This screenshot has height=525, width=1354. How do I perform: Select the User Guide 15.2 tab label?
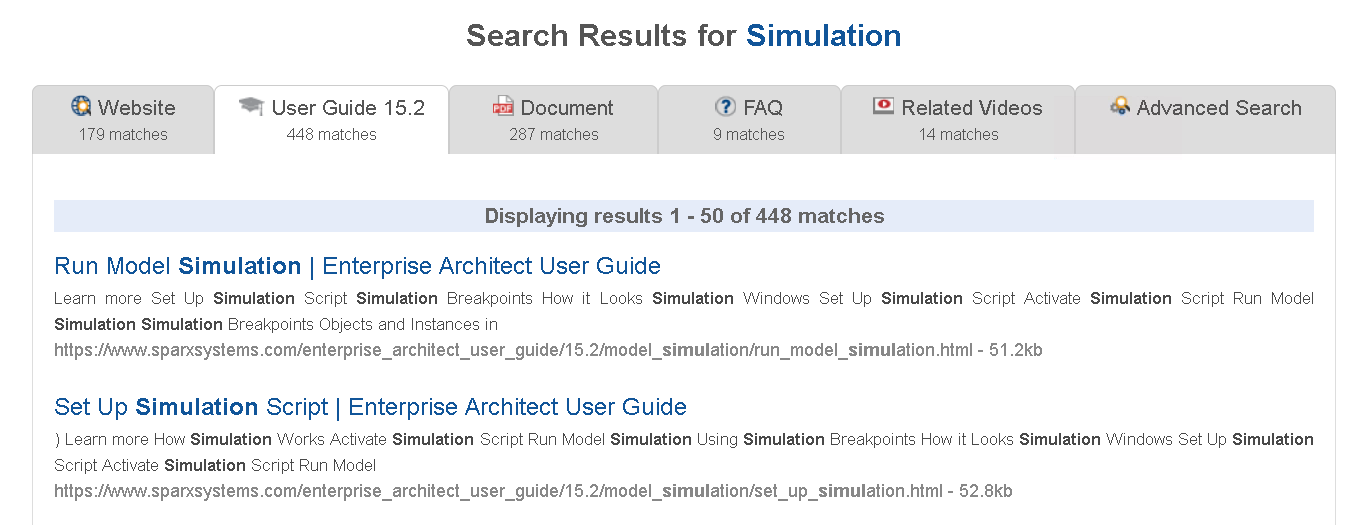click(x=348, y=108)
